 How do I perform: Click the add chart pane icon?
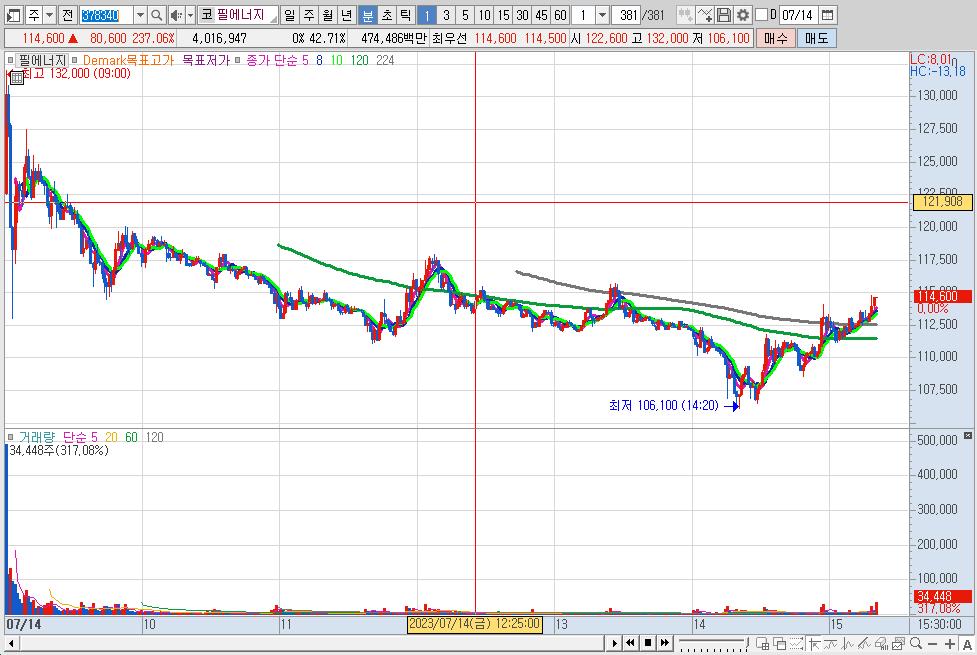pyautogui.click(x=762, y=643)
